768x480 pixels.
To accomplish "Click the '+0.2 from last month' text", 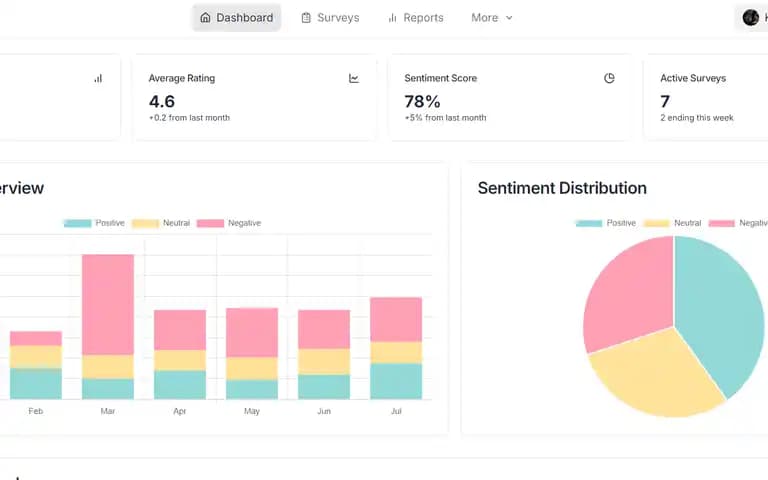I will pyautogui.click(x=189, y=118).
